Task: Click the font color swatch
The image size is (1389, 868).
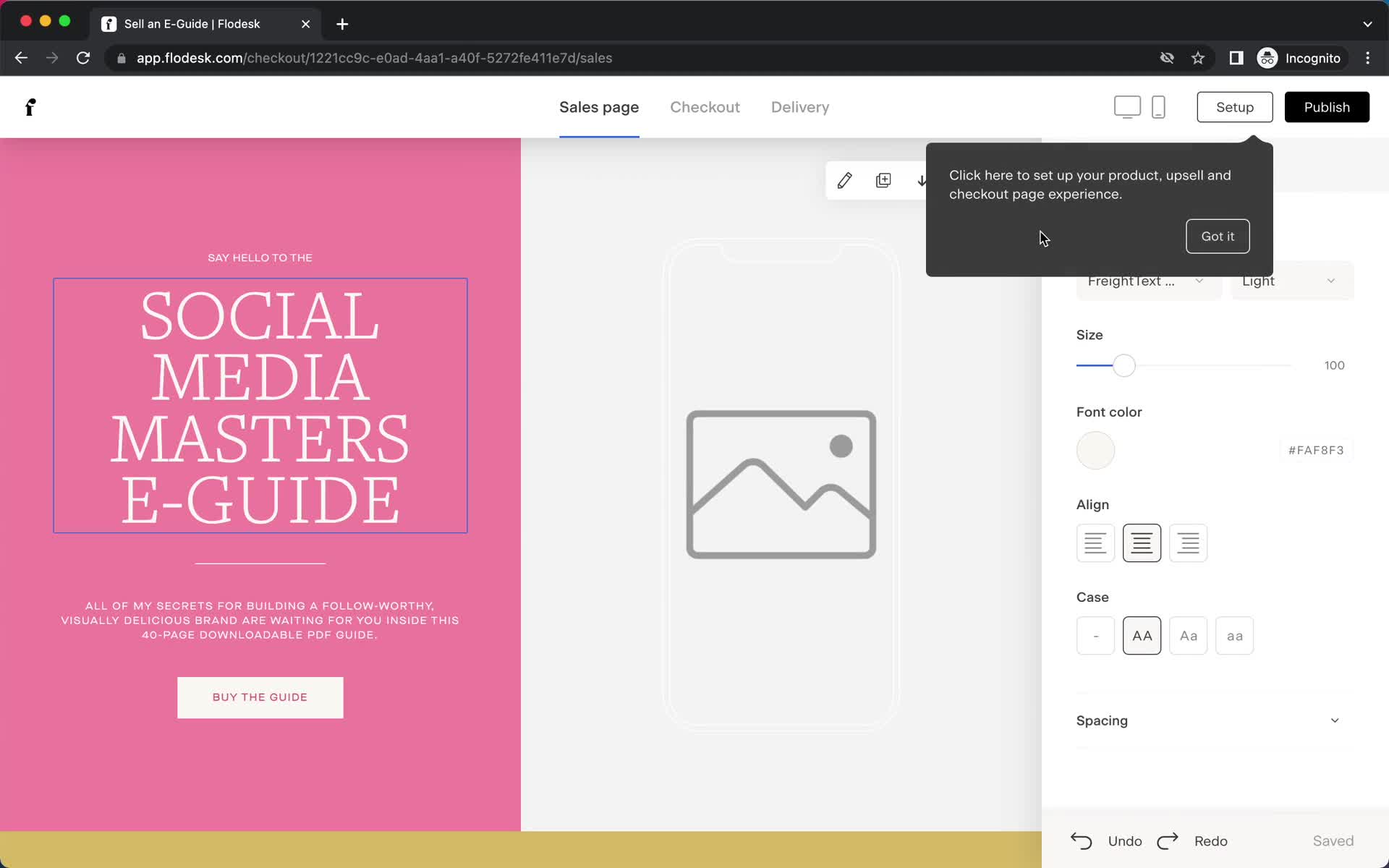Action: [1095, 449]
